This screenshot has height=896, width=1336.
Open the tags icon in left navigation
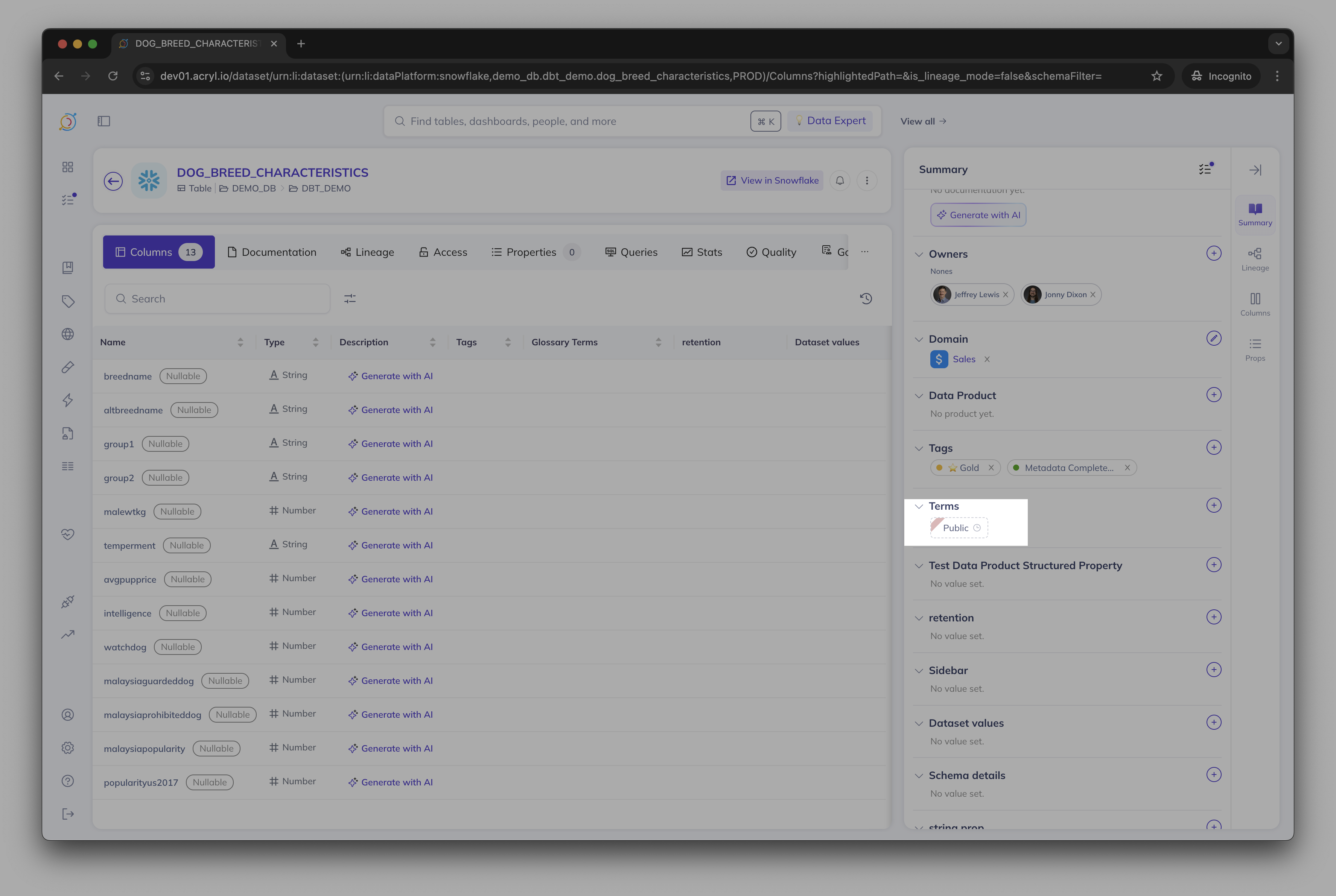[68, 301]
